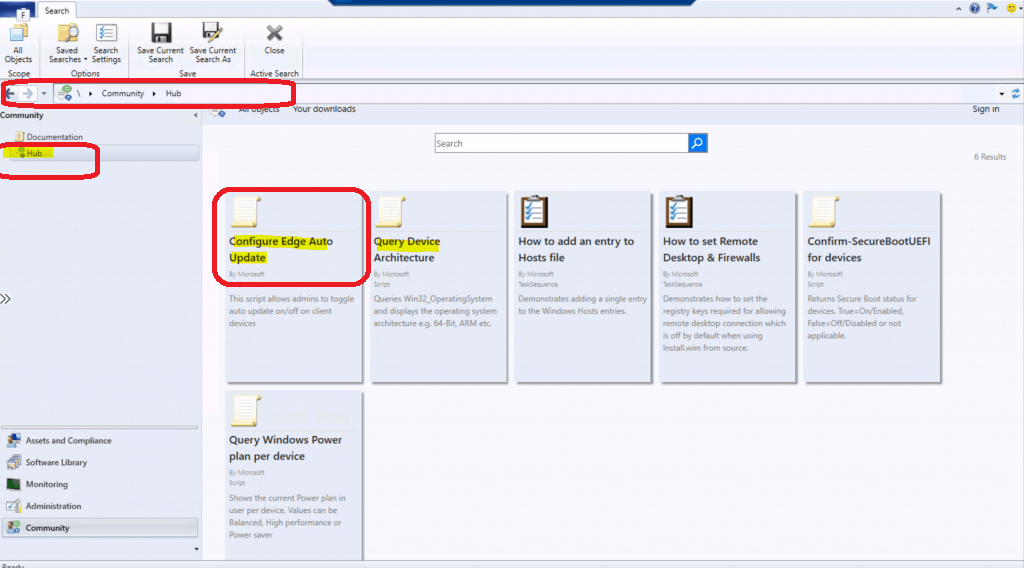This screenshot has width=1024, height=568.
Task: Collapse the ribbon with the caret
Action: click(958, 9)
